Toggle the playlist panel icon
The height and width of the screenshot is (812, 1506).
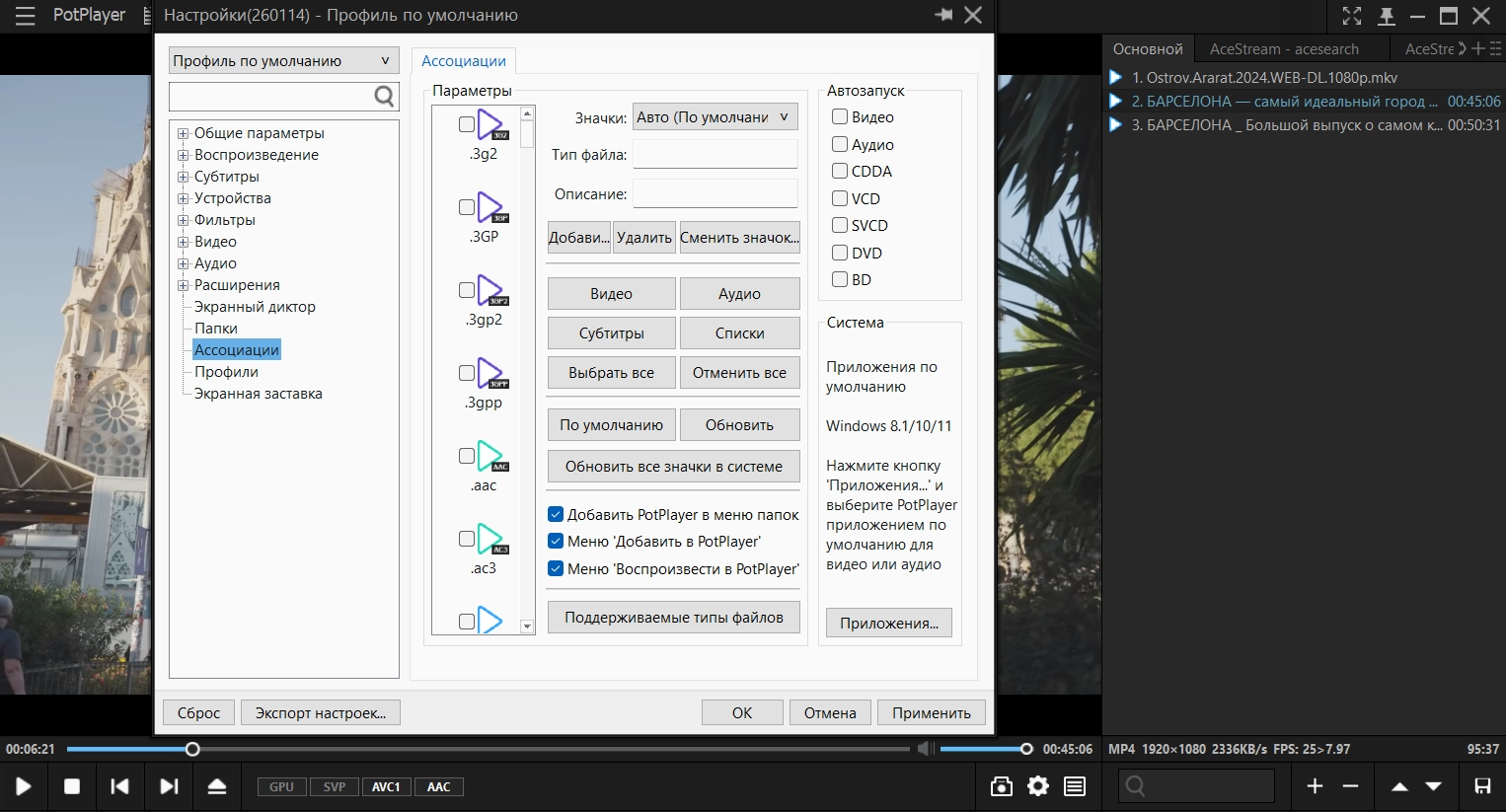click(1075, 786)
